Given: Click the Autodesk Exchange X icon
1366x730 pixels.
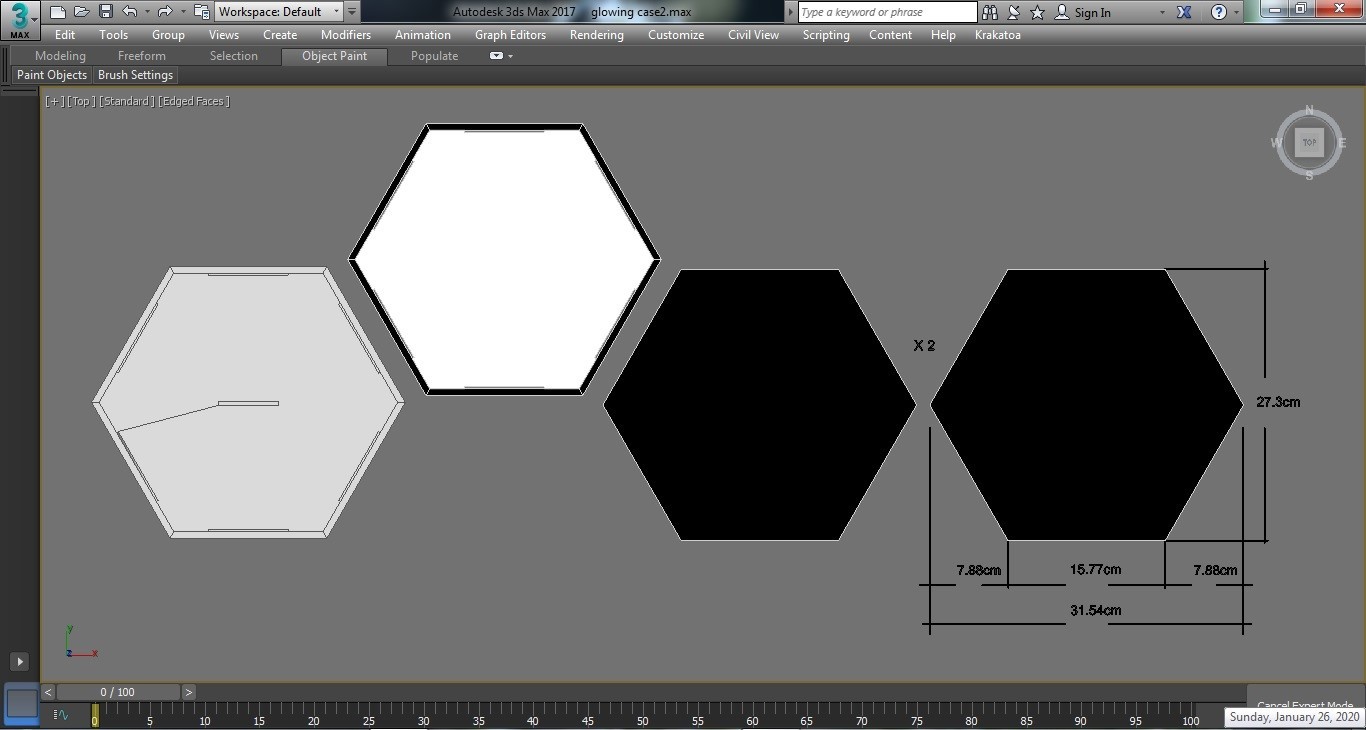Looking at the screenshot, I should 1184,12.
